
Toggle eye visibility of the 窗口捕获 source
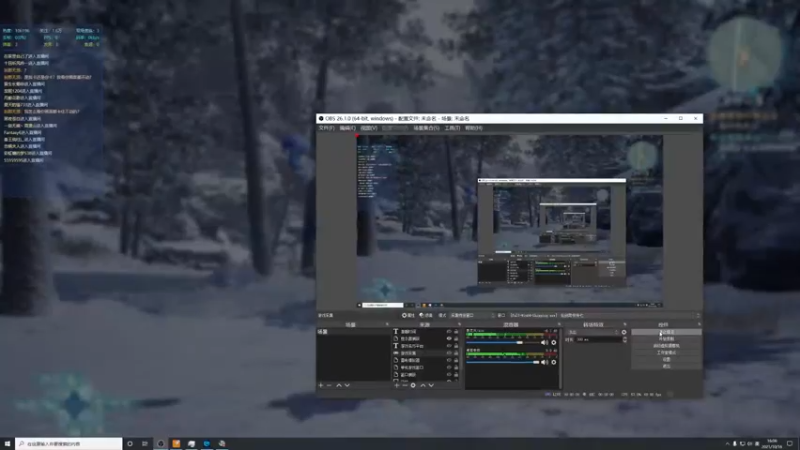click(449, 374)
